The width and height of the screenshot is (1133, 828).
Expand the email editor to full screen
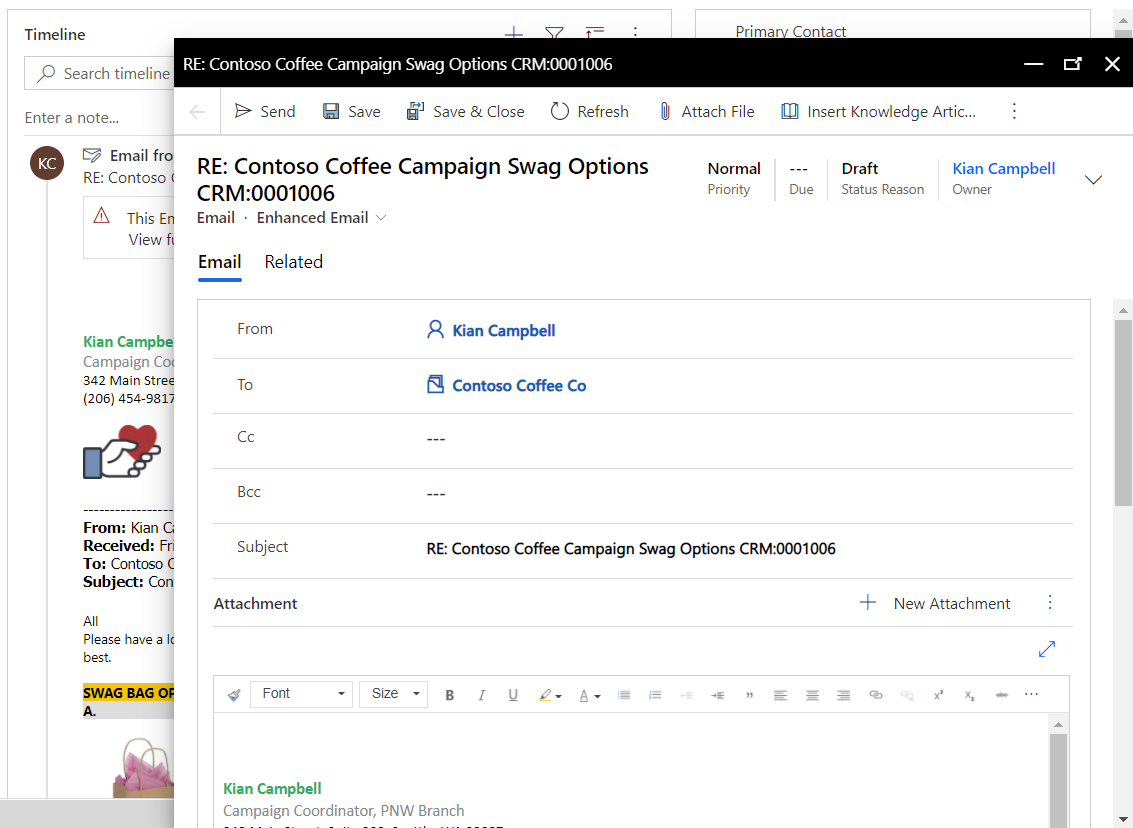coord(1047,649)
